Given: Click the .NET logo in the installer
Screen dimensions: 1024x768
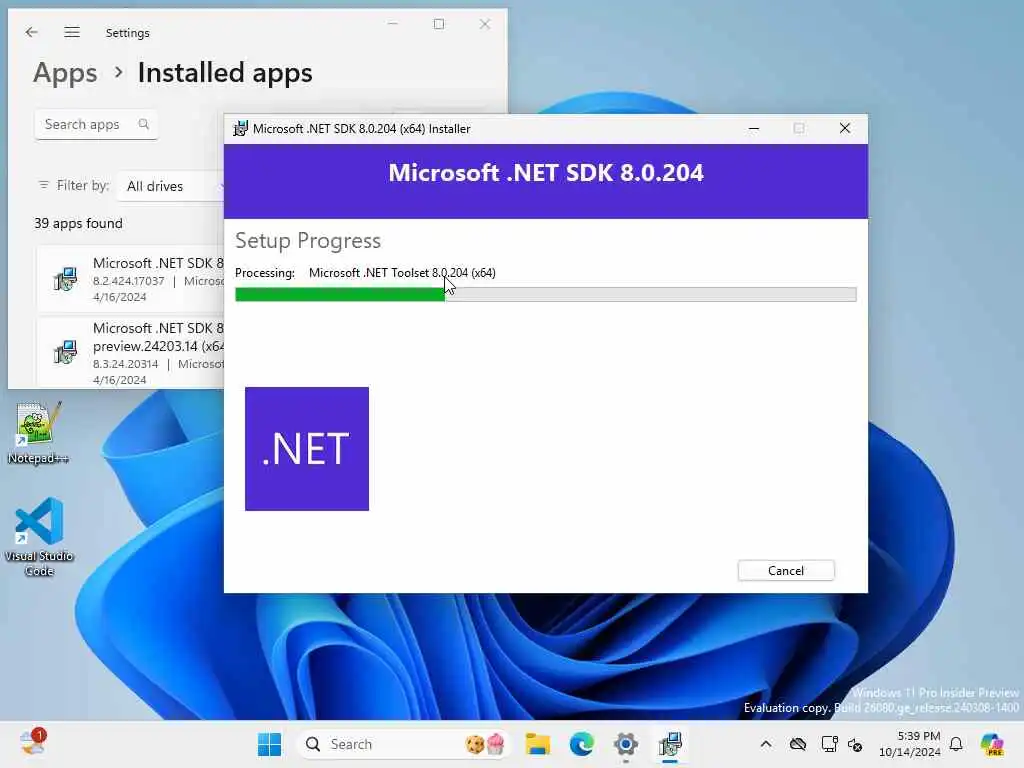Looking at the screenshot, I should pyautogui.click(x=307, y=449).
